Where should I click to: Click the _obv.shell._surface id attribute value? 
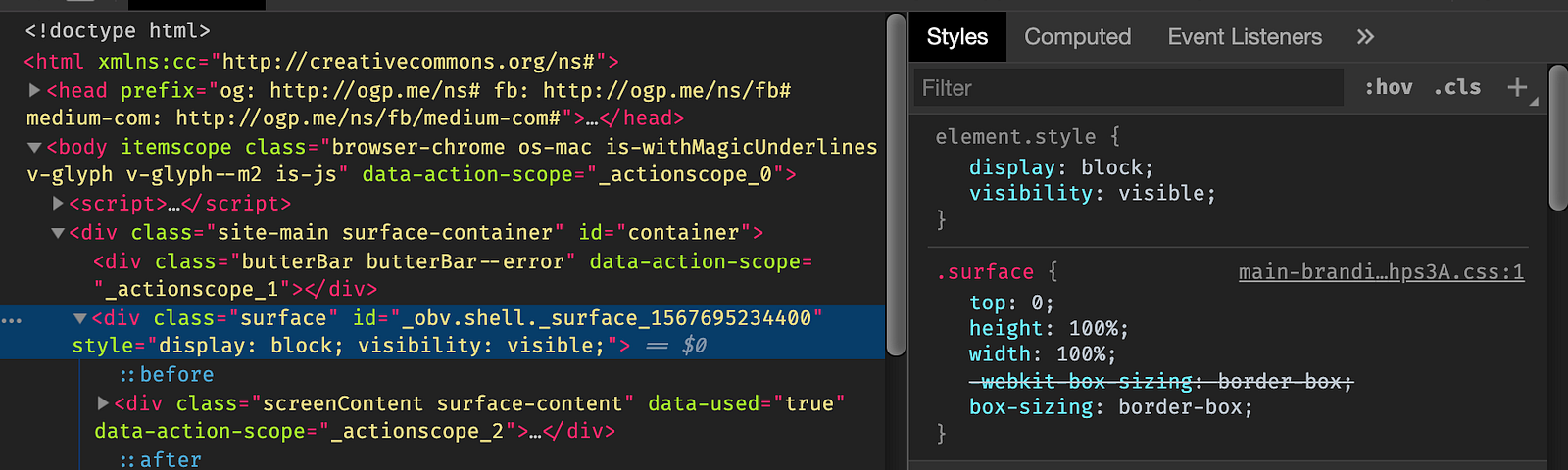[607, 318]
